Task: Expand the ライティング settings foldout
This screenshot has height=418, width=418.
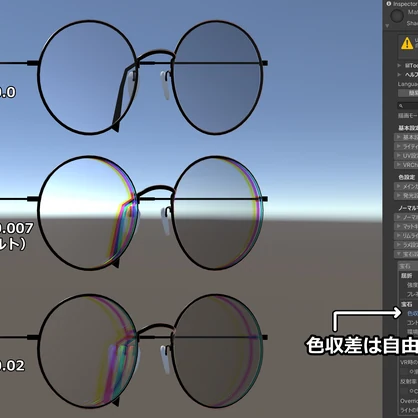Action: click(x=406, y=146)
